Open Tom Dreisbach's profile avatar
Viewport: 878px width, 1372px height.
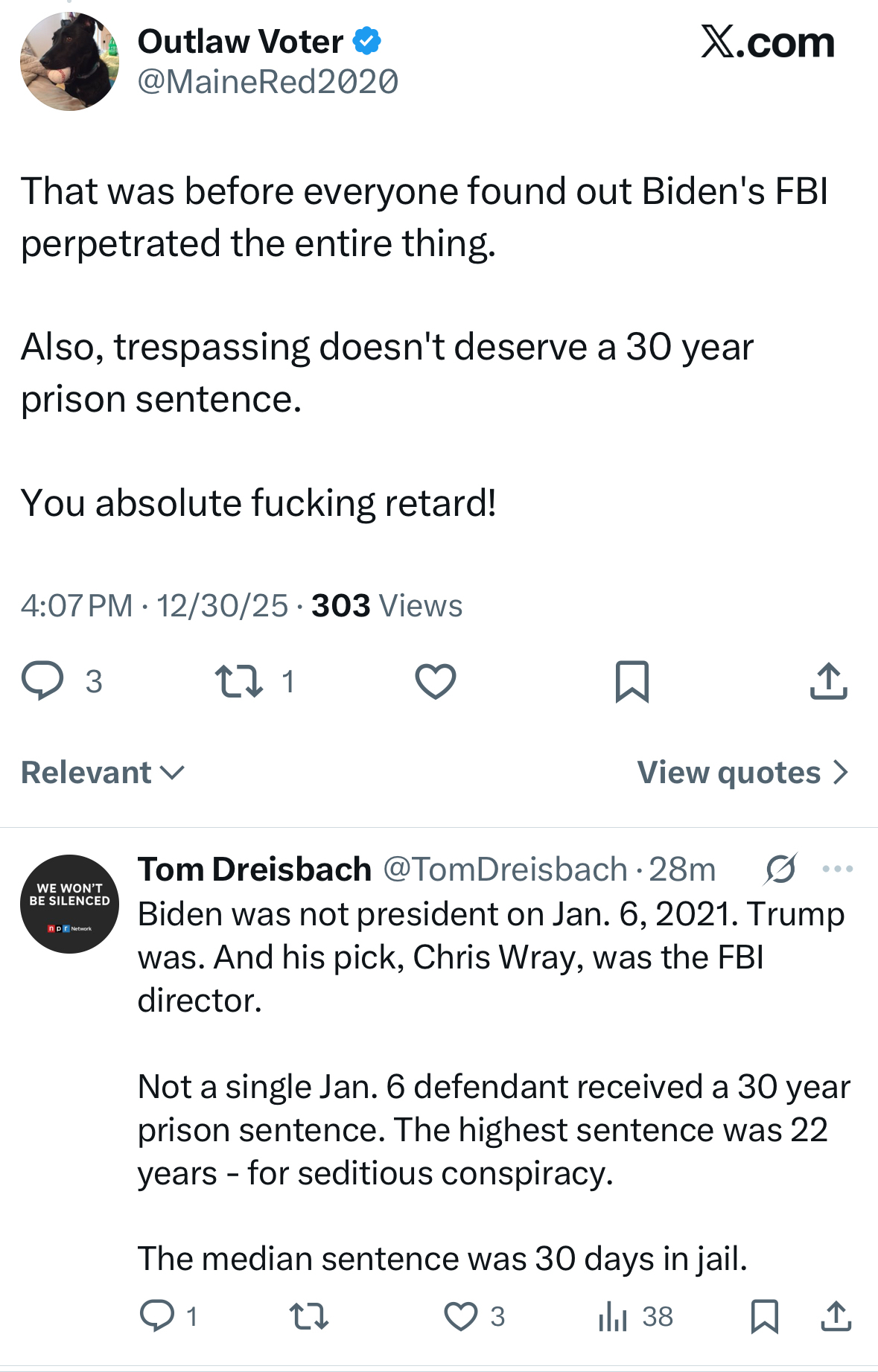pyautogui.click(x=69, y=904)
